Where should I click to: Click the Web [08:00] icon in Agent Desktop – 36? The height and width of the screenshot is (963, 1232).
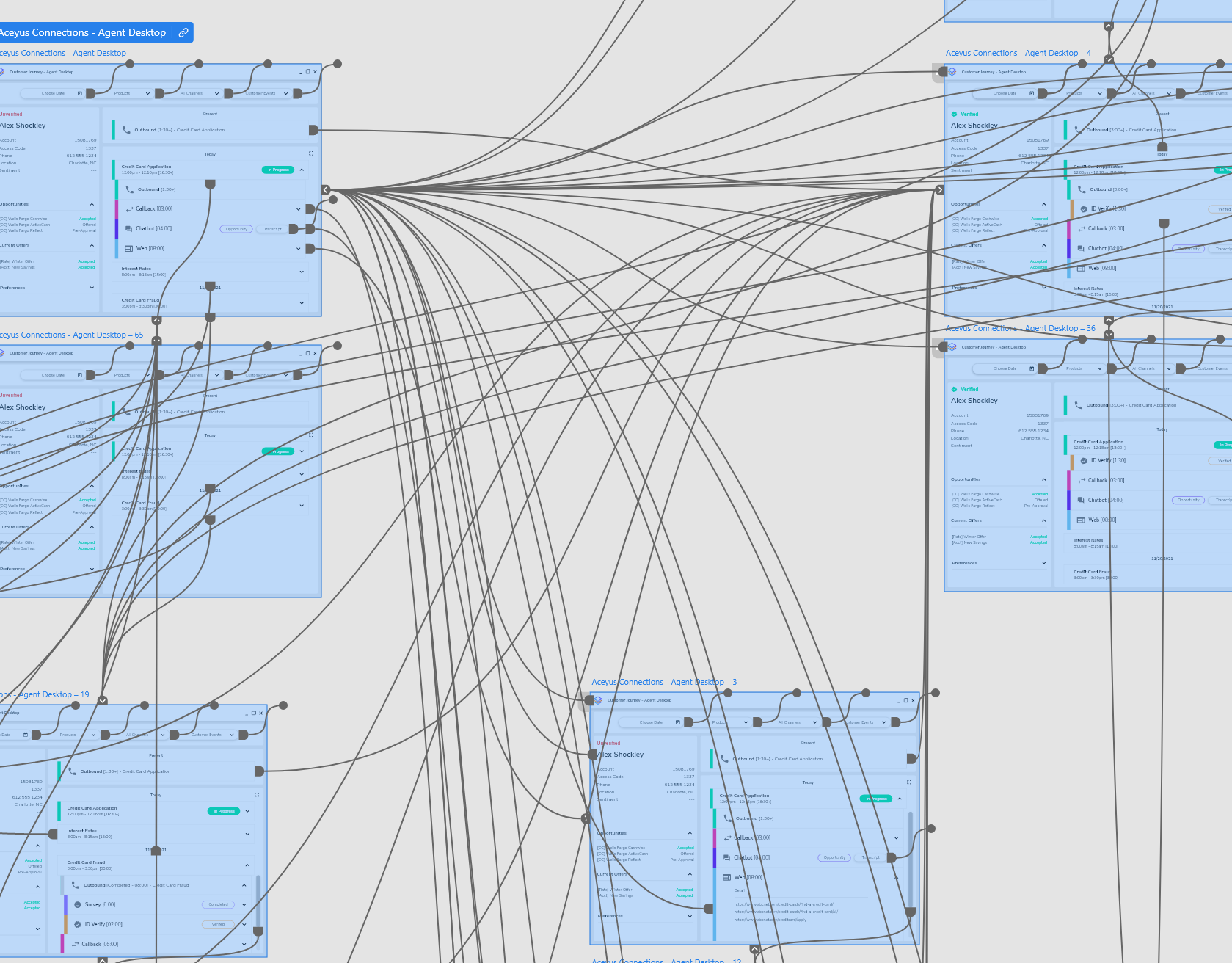(x=1081, y=520)
